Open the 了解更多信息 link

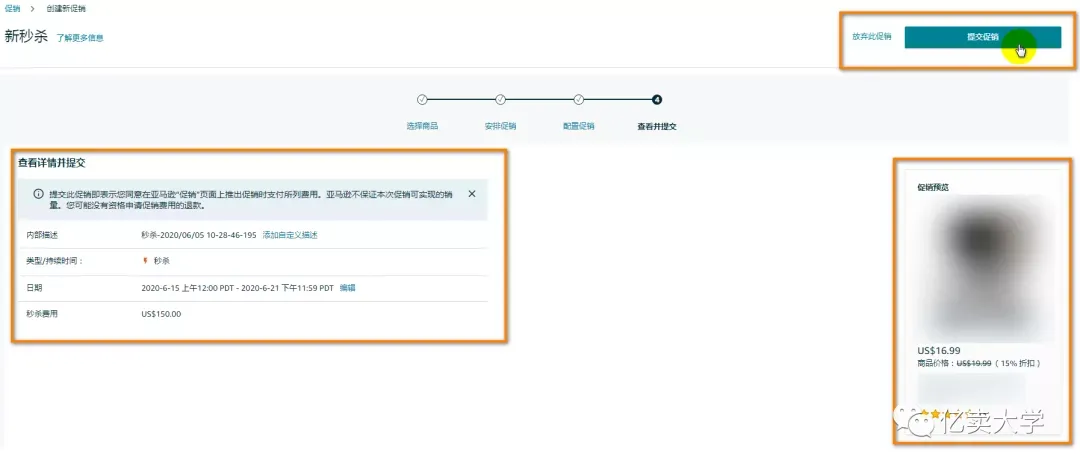click(80, 38)
